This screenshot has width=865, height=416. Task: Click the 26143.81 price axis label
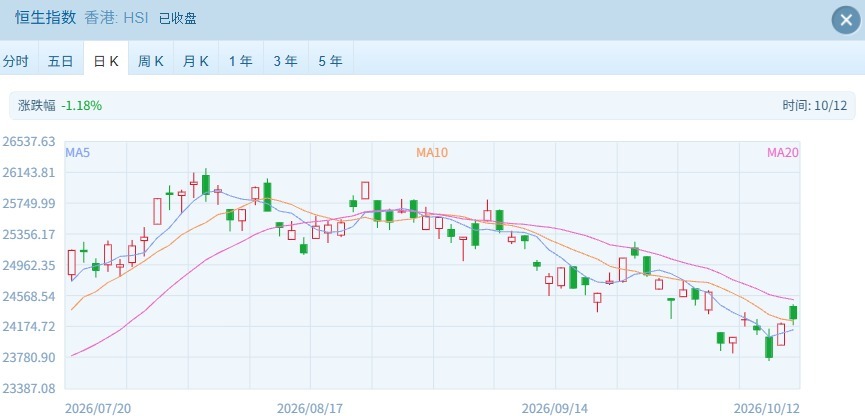(x=29, y=173)
